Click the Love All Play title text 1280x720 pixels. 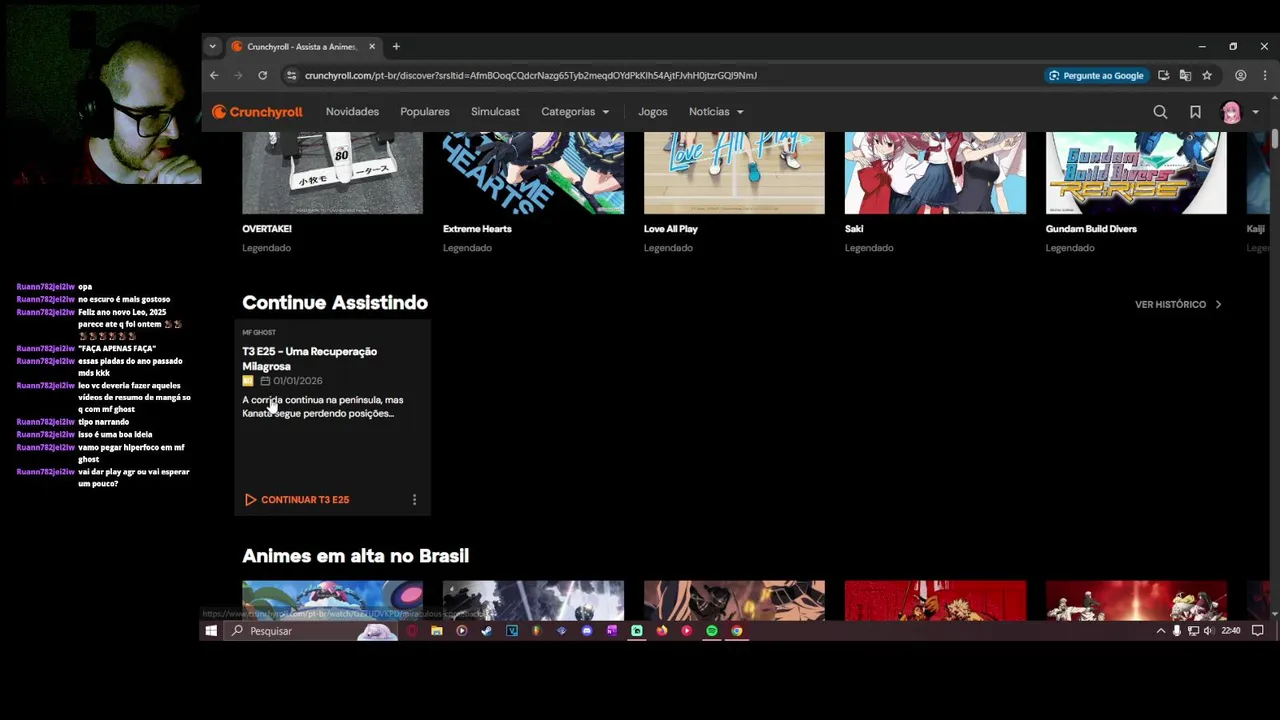click(x=671, y=229)
